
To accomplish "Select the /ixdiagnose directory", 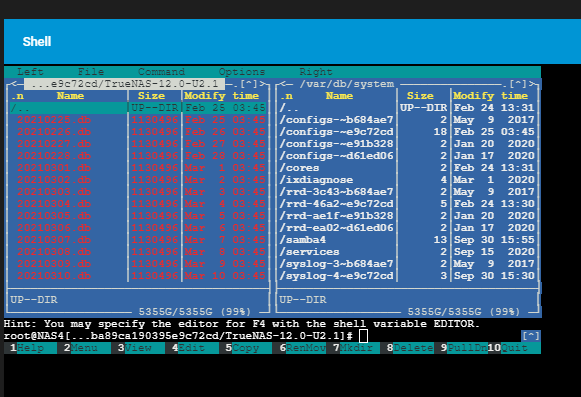I will point(407,180).
